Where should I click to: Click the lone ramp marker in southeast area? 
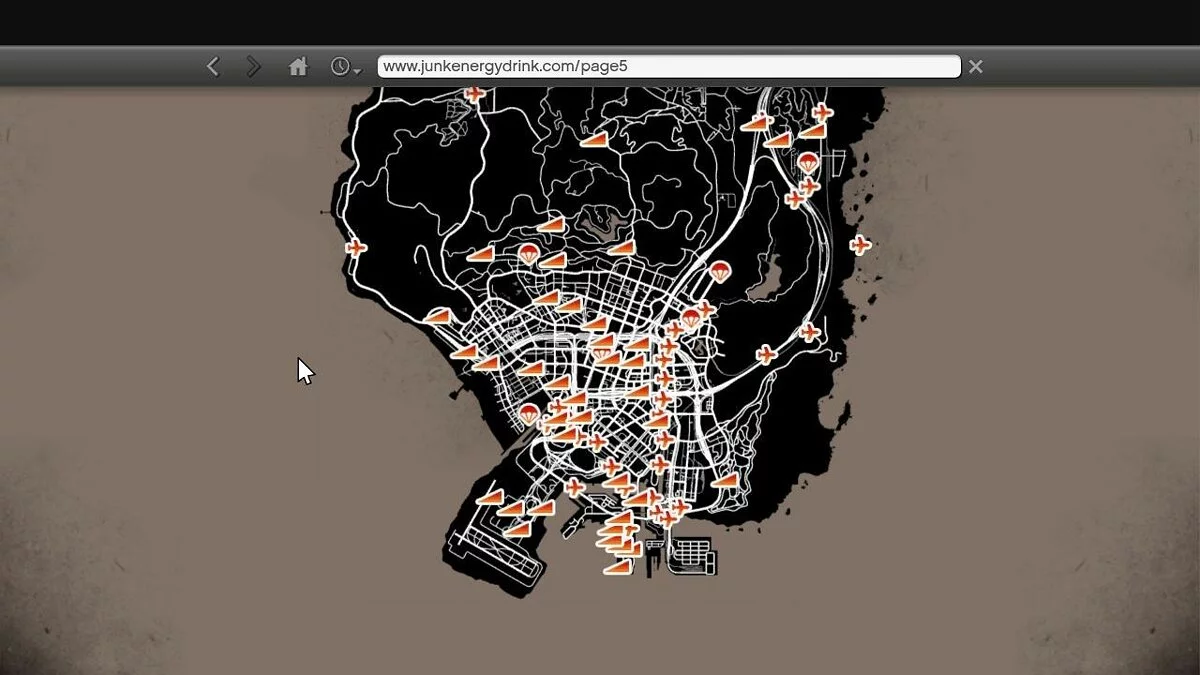(x=724, y=481)
